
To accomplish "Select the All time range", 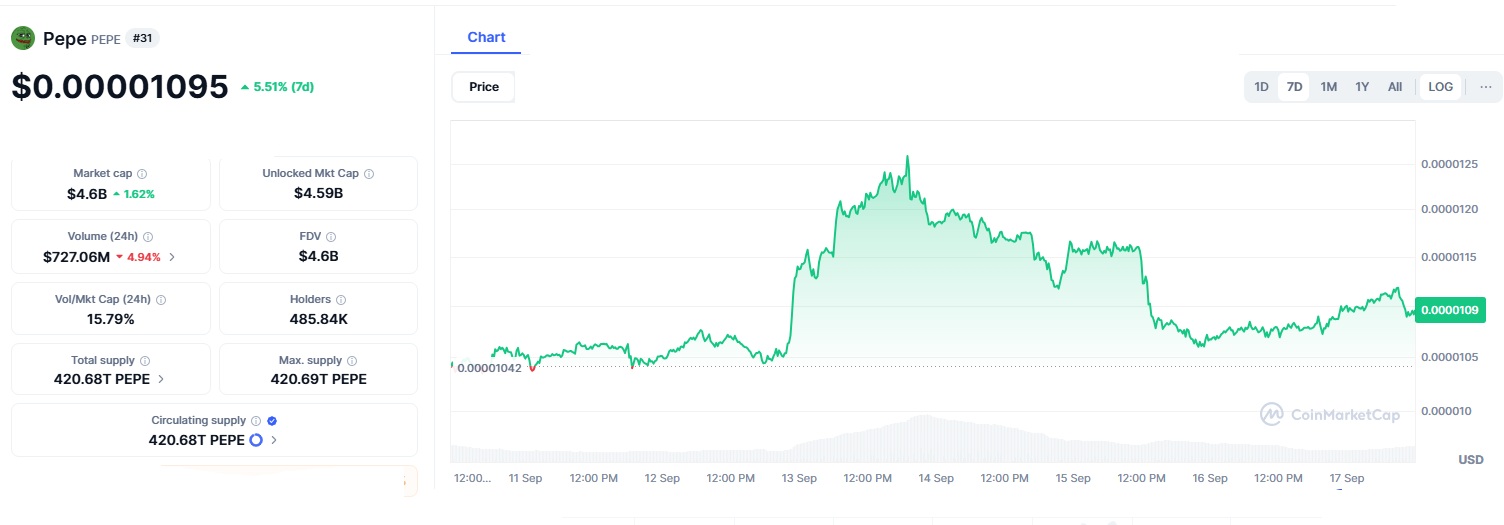I will coord(1395,87).
